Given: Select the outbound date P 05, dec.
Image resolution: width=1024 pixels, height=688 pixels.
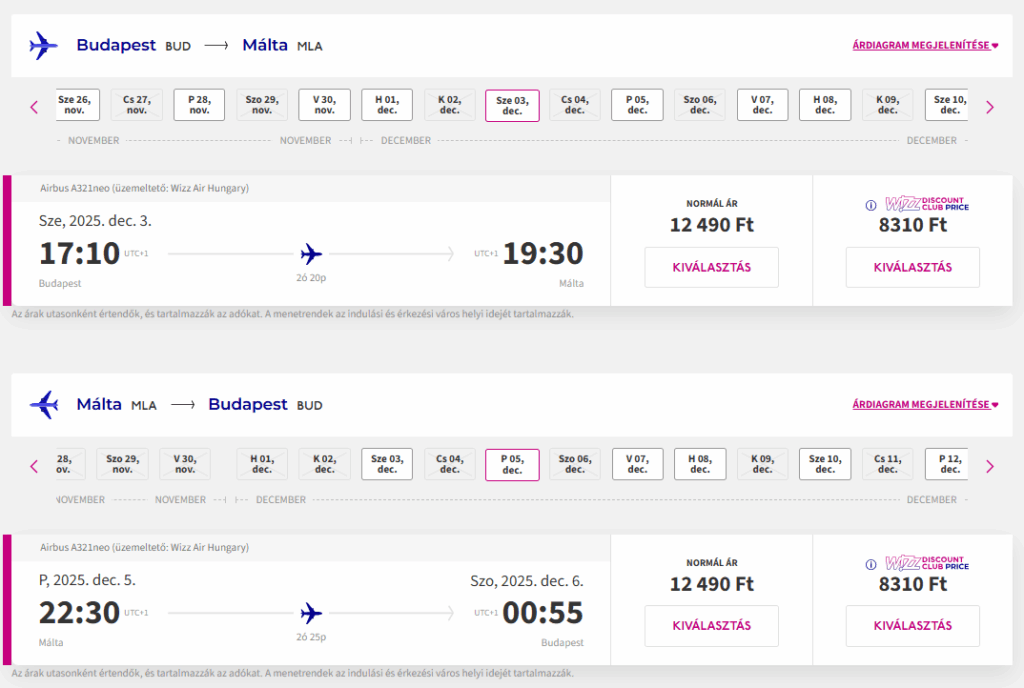Looking at the screenshot, I should pos(637,105).
